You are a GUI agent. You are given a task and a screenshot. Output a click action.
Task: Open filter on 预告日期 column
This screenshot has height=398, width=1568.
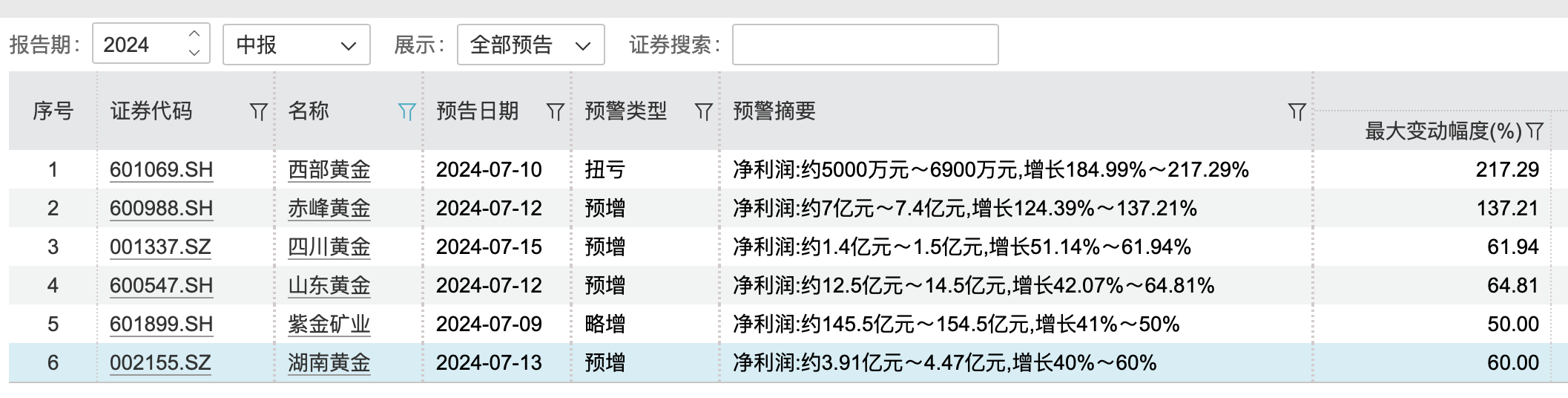click(x=555, y=112)
